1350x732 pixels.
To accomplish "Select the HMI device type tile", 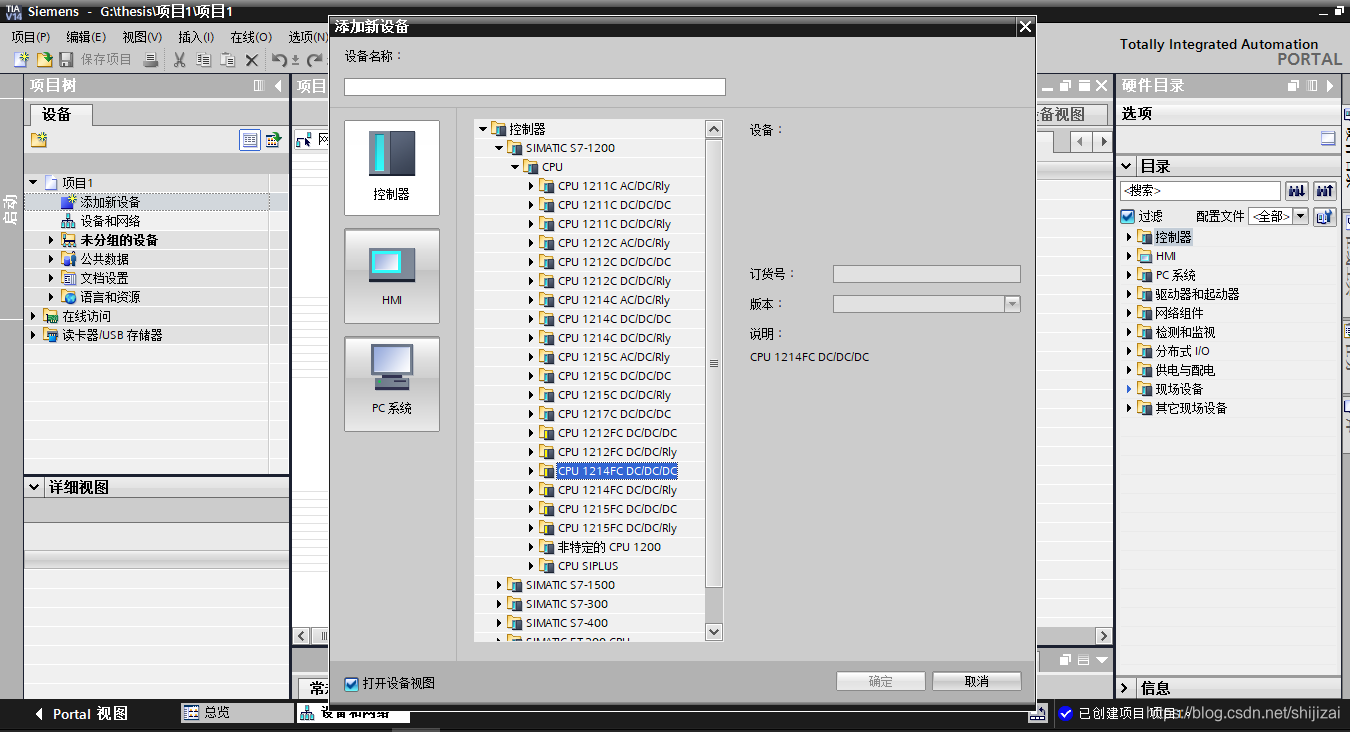I will [392, 276].
